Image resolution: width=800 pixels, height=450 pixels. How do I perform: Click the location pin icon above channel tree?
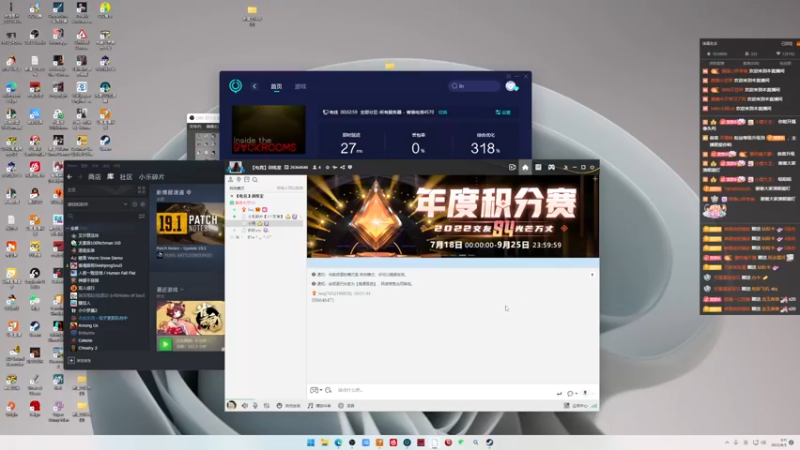(x=239, y=180)
